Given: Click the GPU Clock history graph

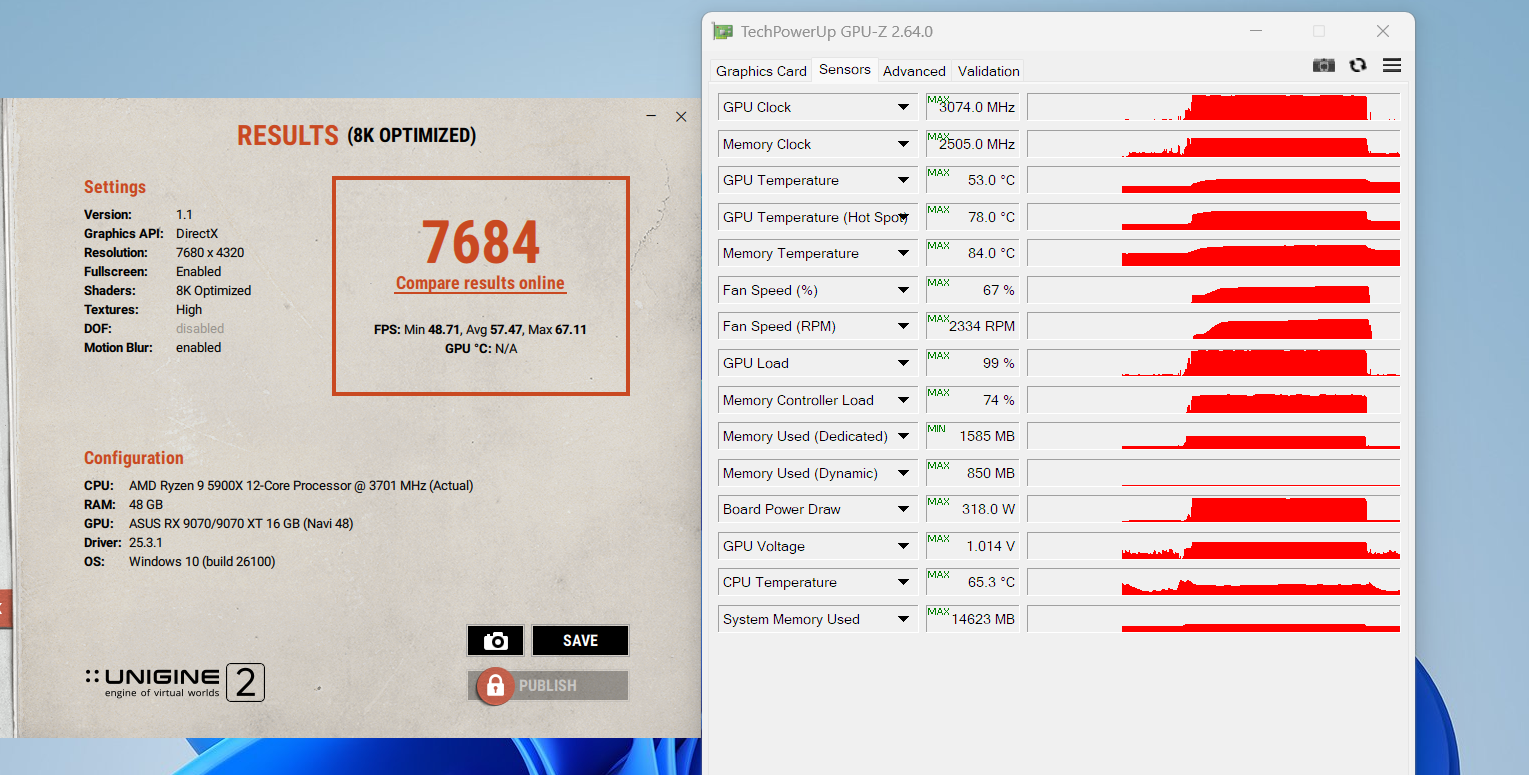Looking at the screenshot, I should pyautogui.click(x=1213, y=107).
